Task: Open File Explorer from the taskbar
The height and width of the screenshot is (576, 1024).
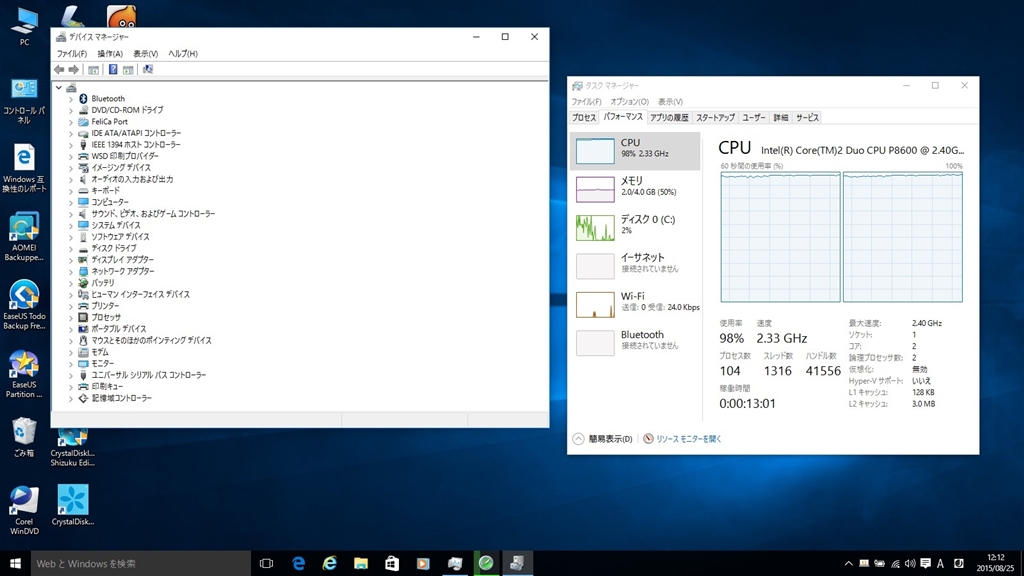Action: coord(360,563)
